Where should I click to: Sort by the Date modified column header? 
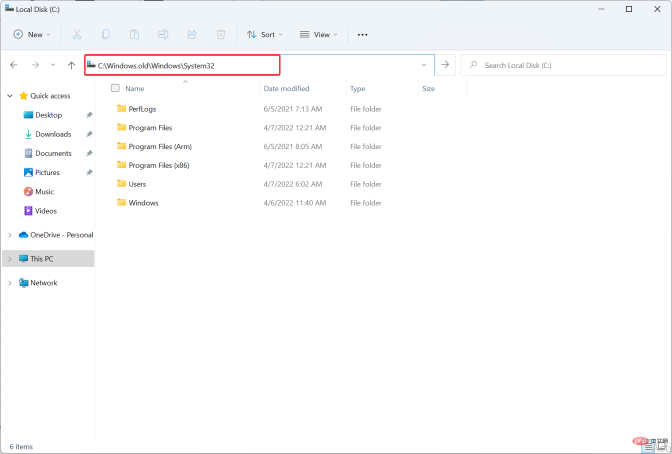(x=286, y=88)
